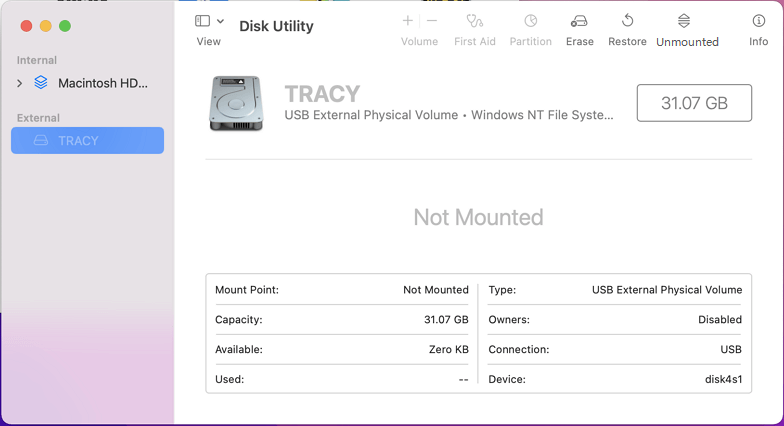Click the disk4s1 device value
This screenshot has width=784, height=426.
point(722,380)
